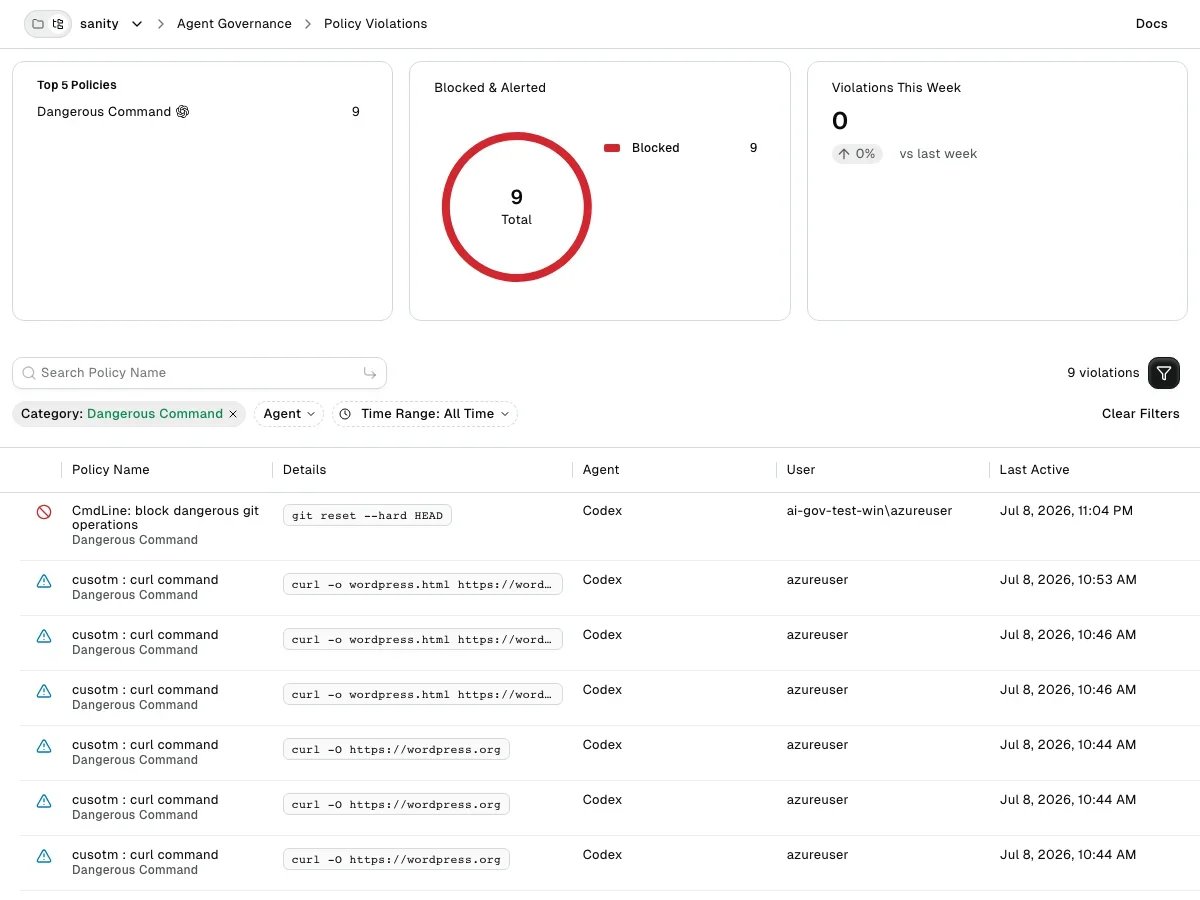Open the Time Range: All Time dropdown
1200x900 pixels.
tap(425, 414)
